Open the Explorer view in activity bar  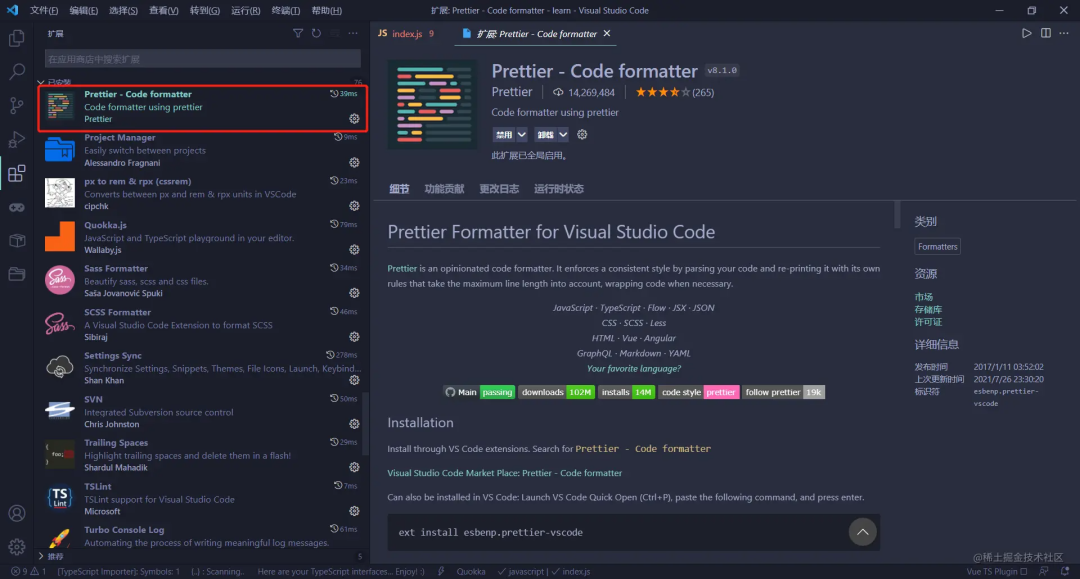coord(17,38)
